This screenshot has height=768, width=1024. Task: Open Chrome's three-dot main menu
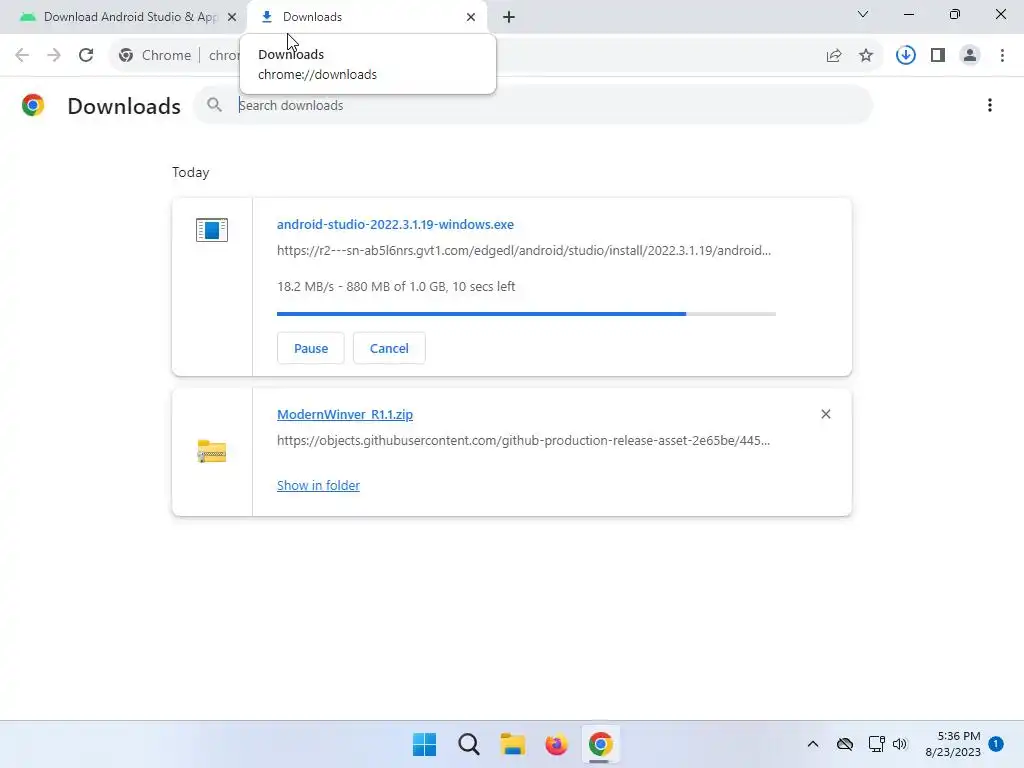pyautogui.click(x=1002, y=56)
